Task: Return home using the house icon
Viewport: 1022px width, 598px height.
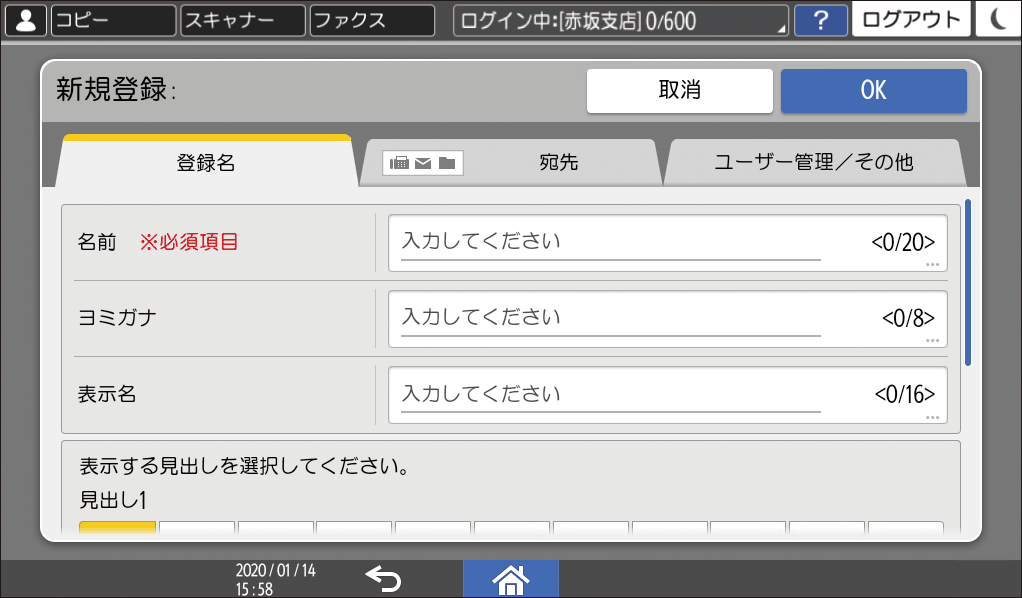Action: click(x=511, y=578)
